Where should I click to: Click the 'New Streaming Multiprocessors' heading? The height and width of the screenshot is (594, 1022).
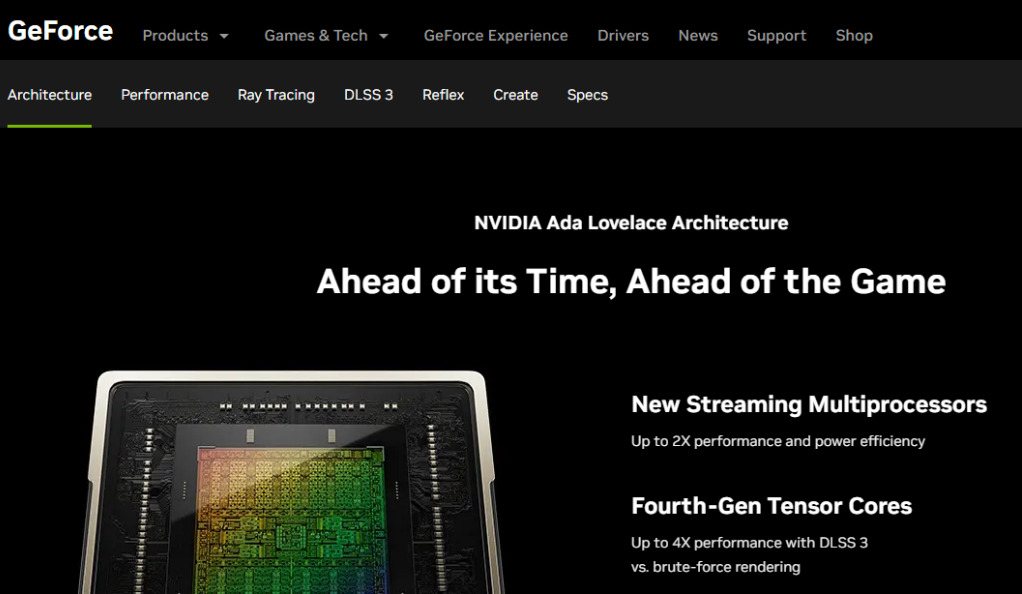point(809,404)
